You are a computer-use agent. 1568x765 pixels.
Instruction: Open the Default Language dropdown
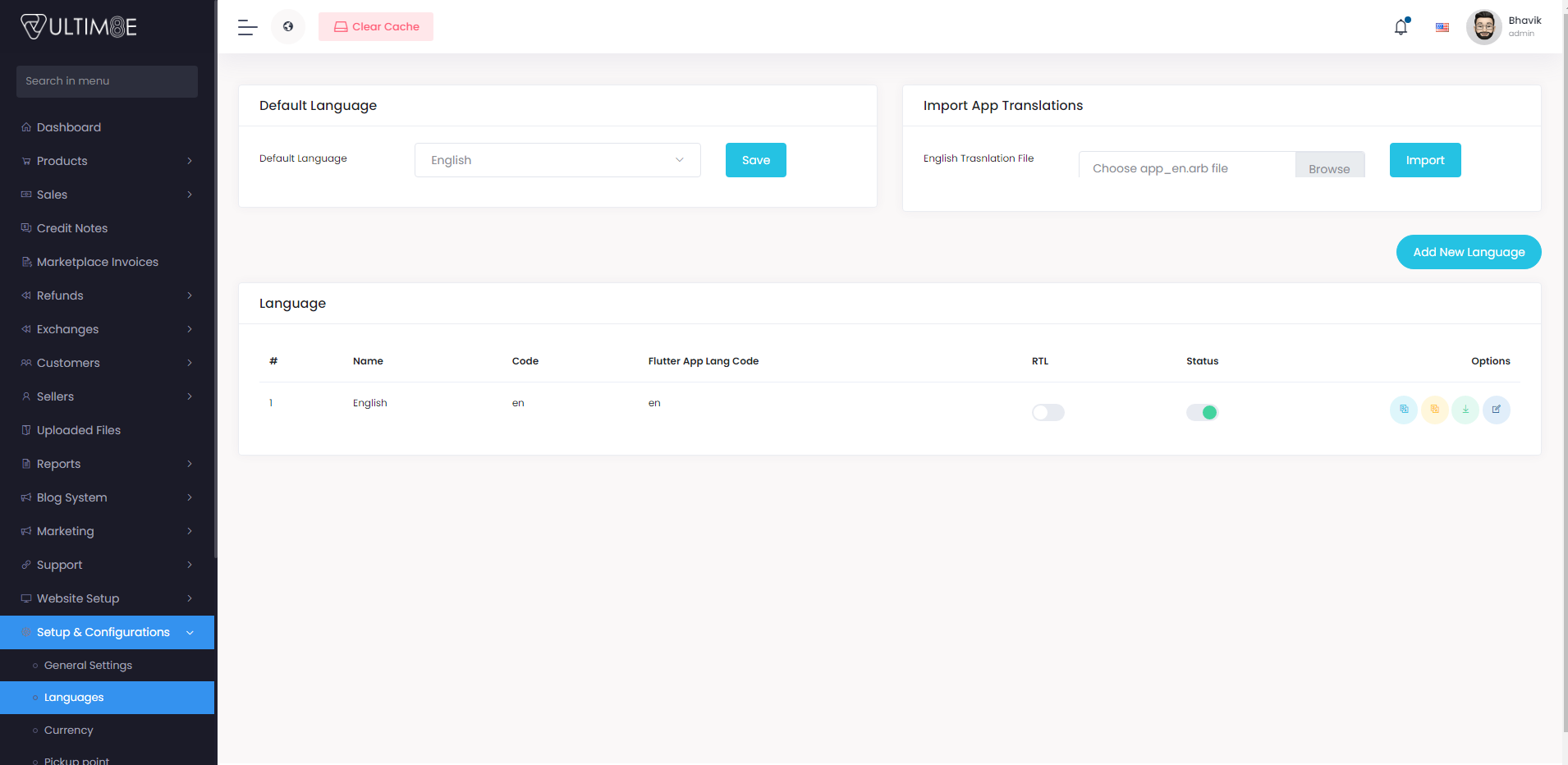point(557,160)
